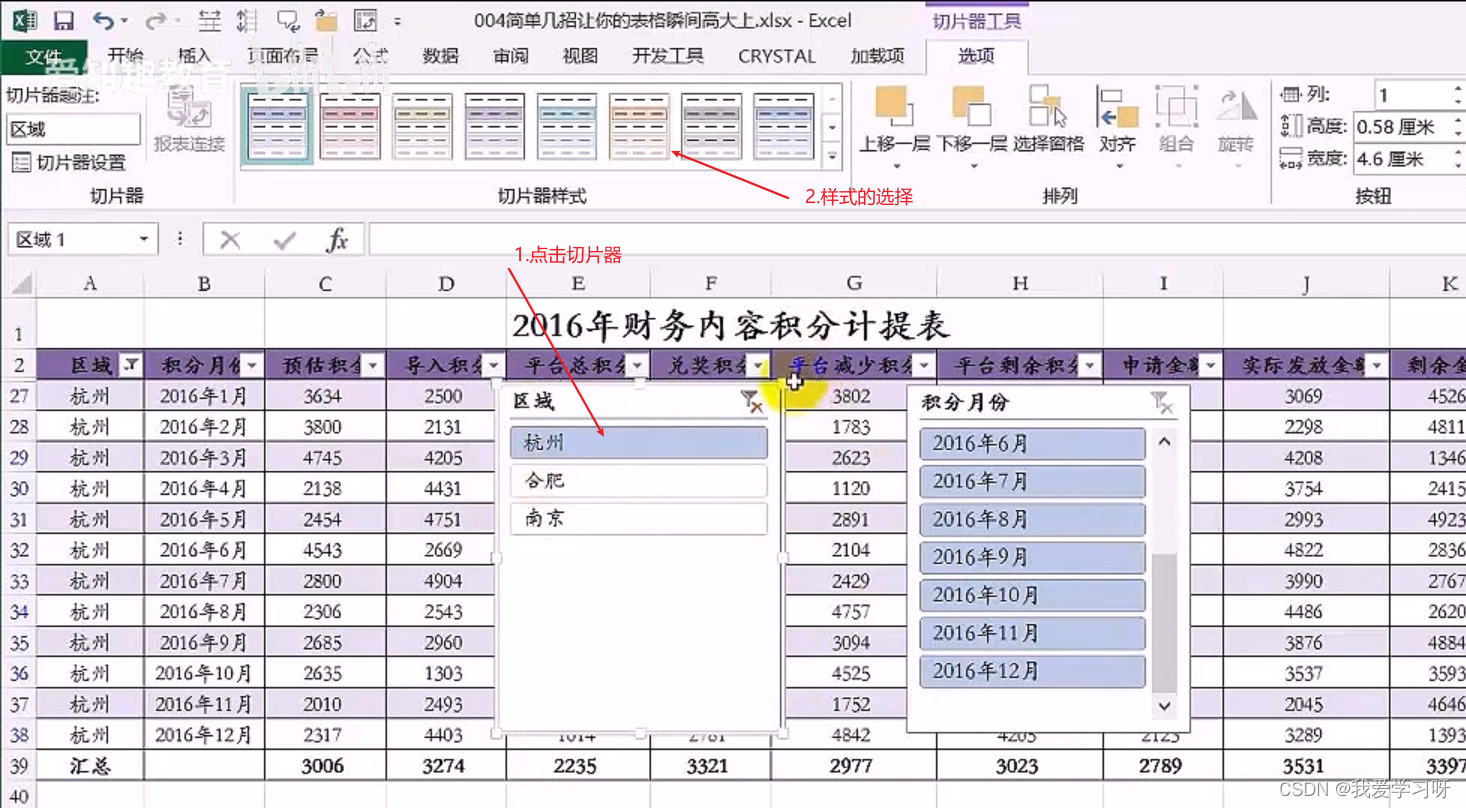The image size is (1466, 808).
Task: Click the Redo arrow icon
Action: (155, 20)
